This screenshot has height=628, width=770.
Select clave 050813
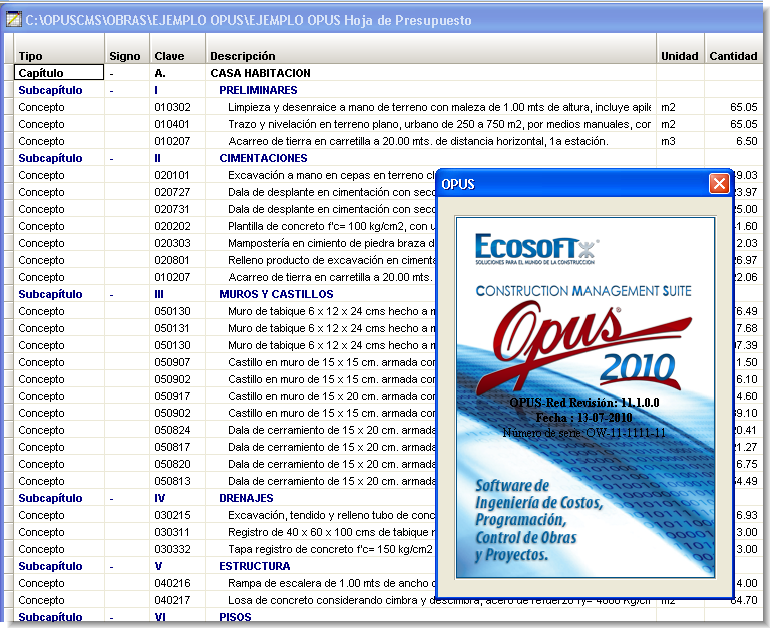172,481
